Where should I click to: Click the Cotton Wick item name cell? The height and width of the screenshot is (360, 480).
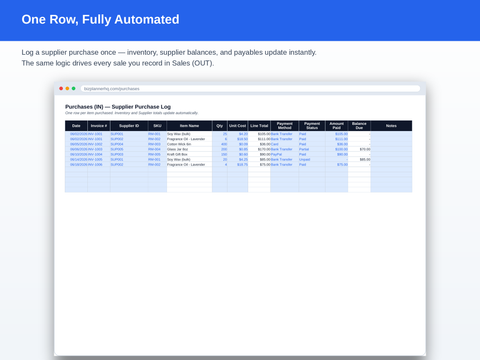[x=189, y=144]
